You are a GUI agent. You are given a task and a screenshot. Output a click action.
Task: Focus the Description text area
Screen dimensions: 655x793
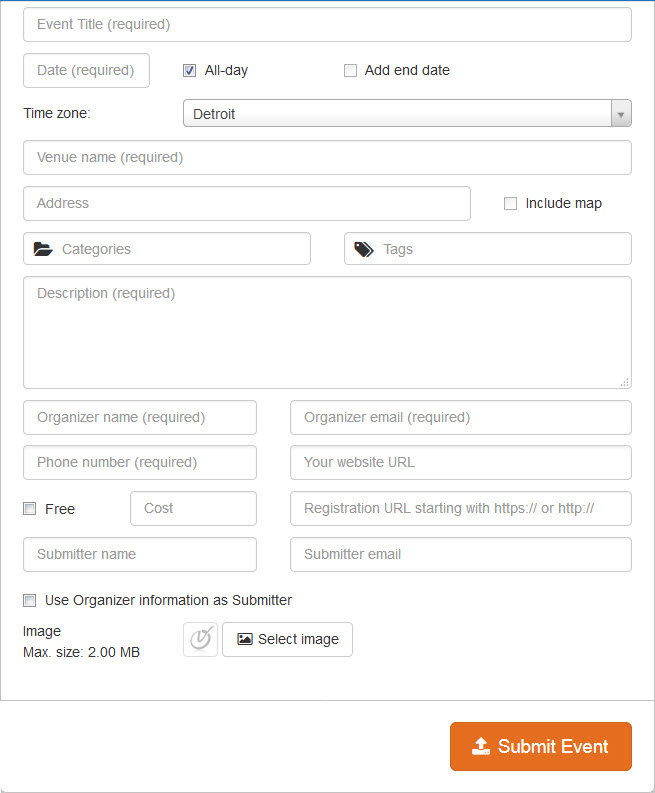327,332
